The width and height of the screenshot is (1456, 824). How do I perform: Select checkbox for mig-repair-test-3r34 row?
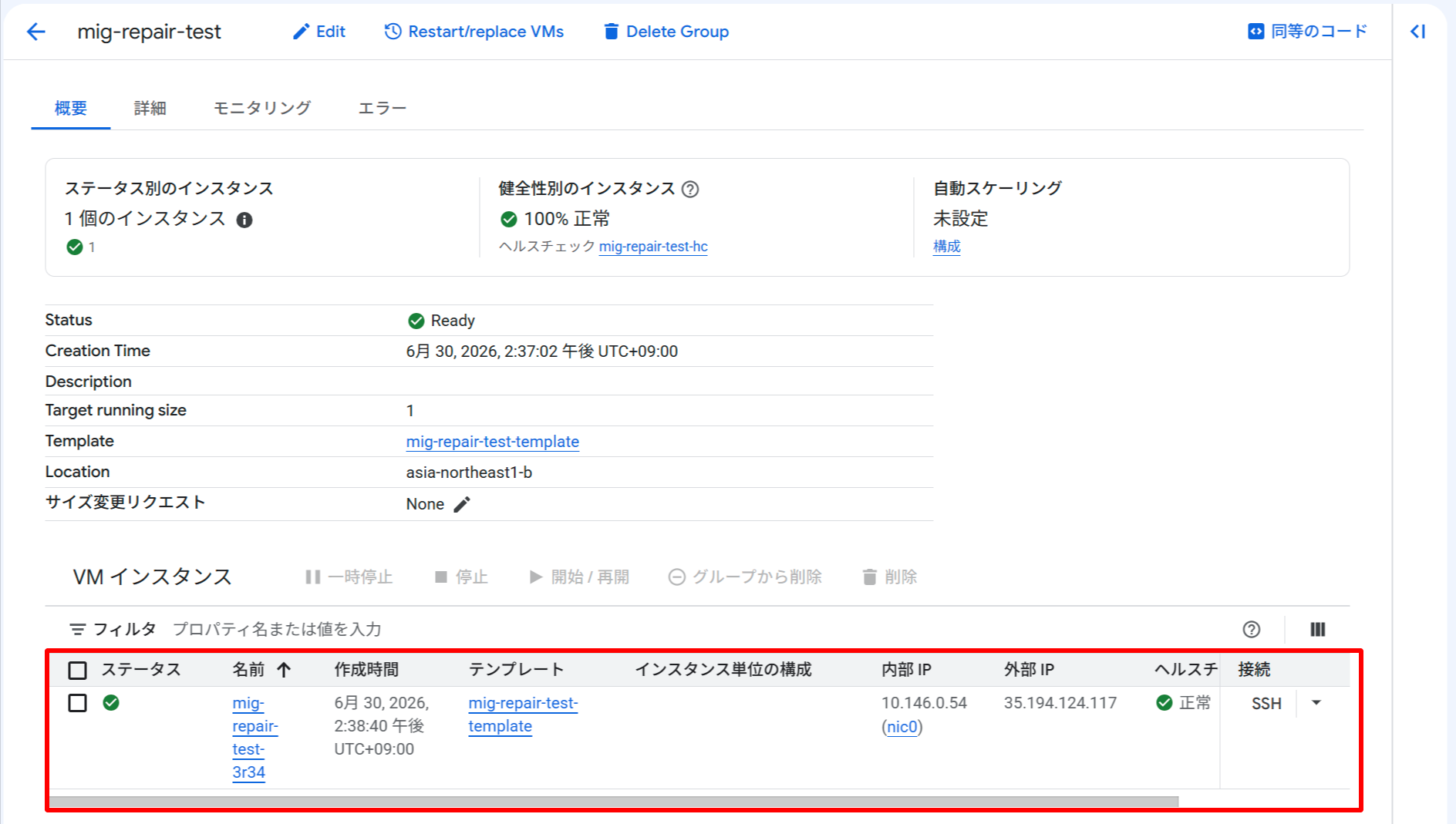tap(77, 703)
